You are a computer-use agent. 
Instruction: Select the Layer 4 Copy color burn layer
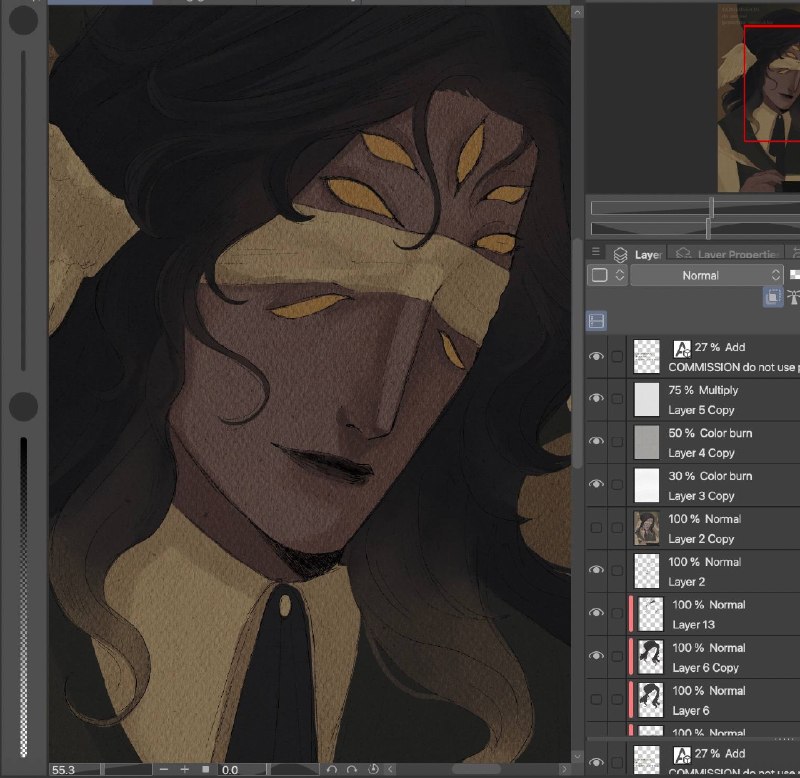point(713,443)
